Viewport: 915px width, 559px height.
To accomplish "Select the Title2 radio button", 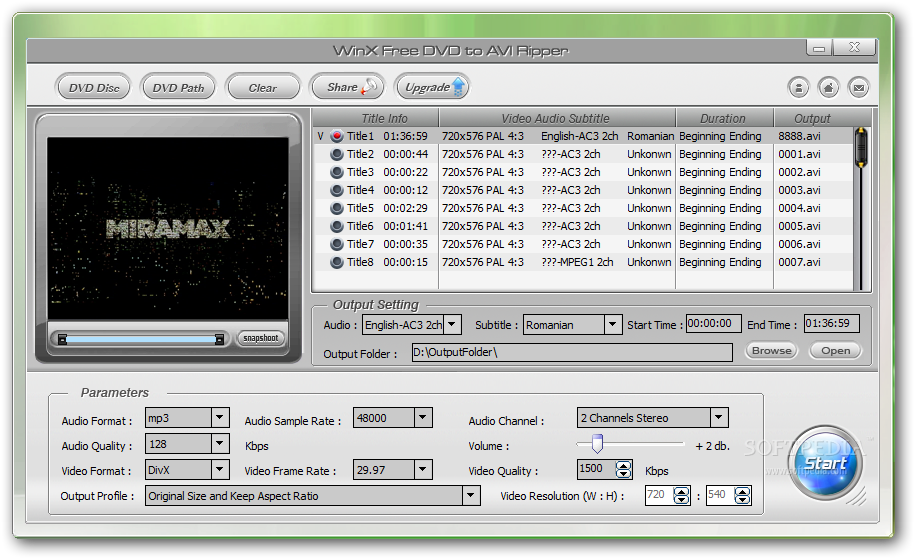I will click(337, 154).
